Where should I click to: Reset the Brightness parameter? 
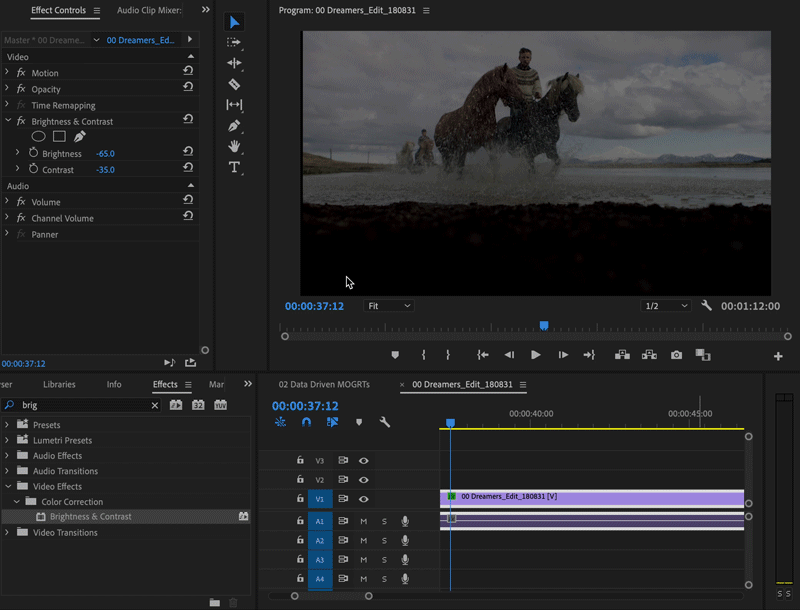(188, 153)
